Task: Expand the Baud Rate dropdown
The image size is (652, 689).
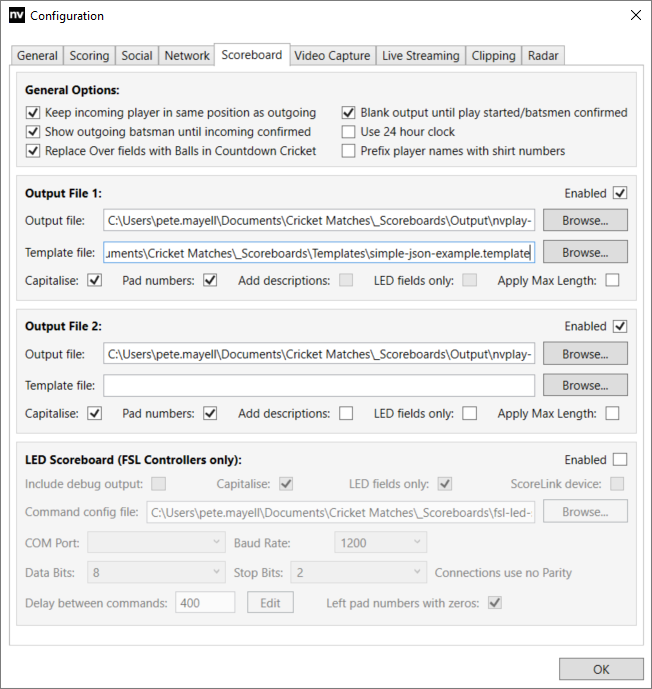Action: tap(380, 542)
